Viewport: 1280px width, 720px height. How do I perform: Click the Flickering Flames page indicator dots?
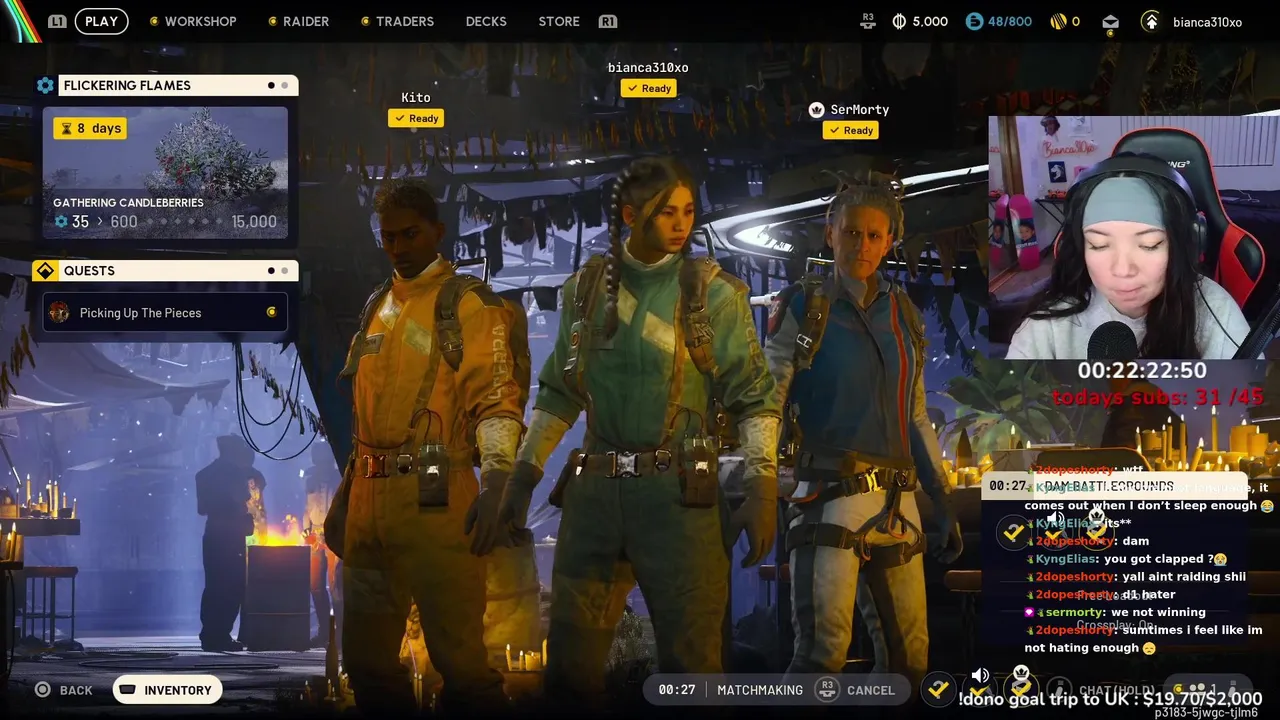coord(277,85)
